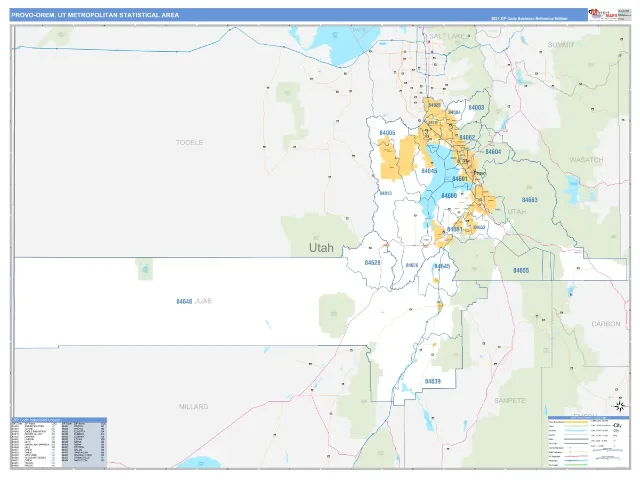Click ZIP code 84005 label
This screenshot has width=640, height=480.
point(387,133)
